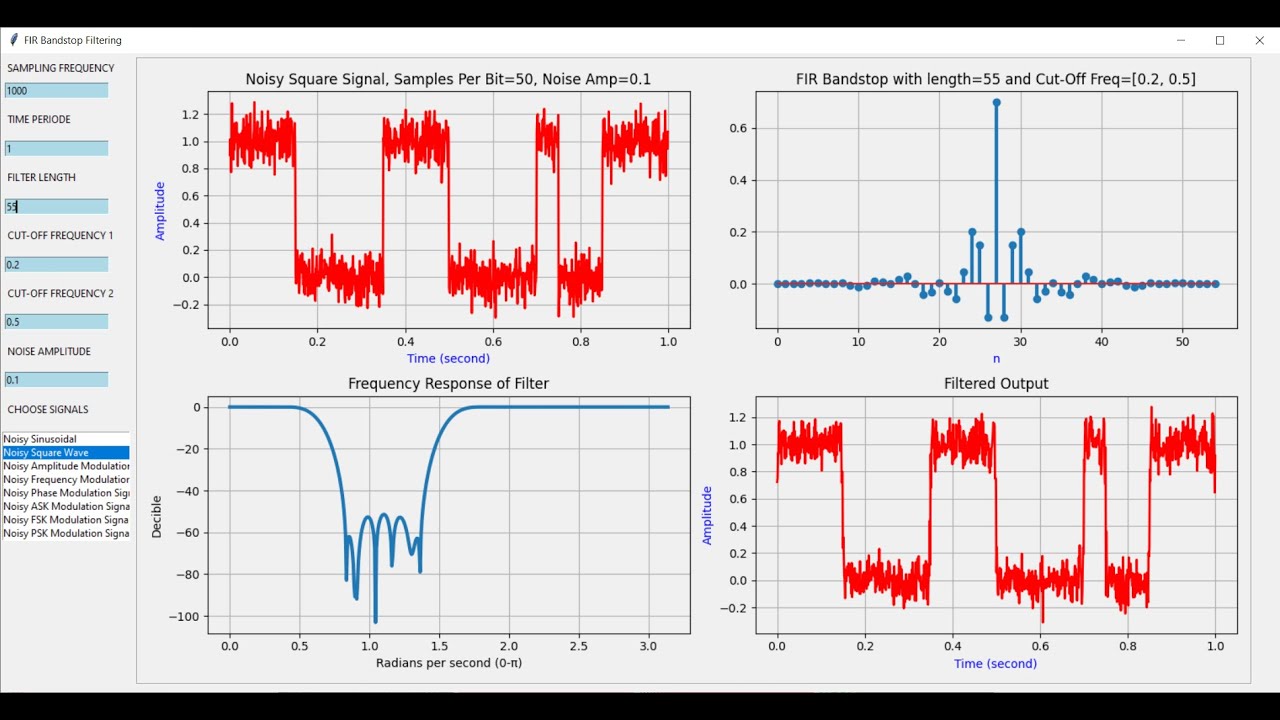Close the FIR Bandstop Filtering window
The height and width of the screenshot is (720, 1280).
click(1259, 40)
